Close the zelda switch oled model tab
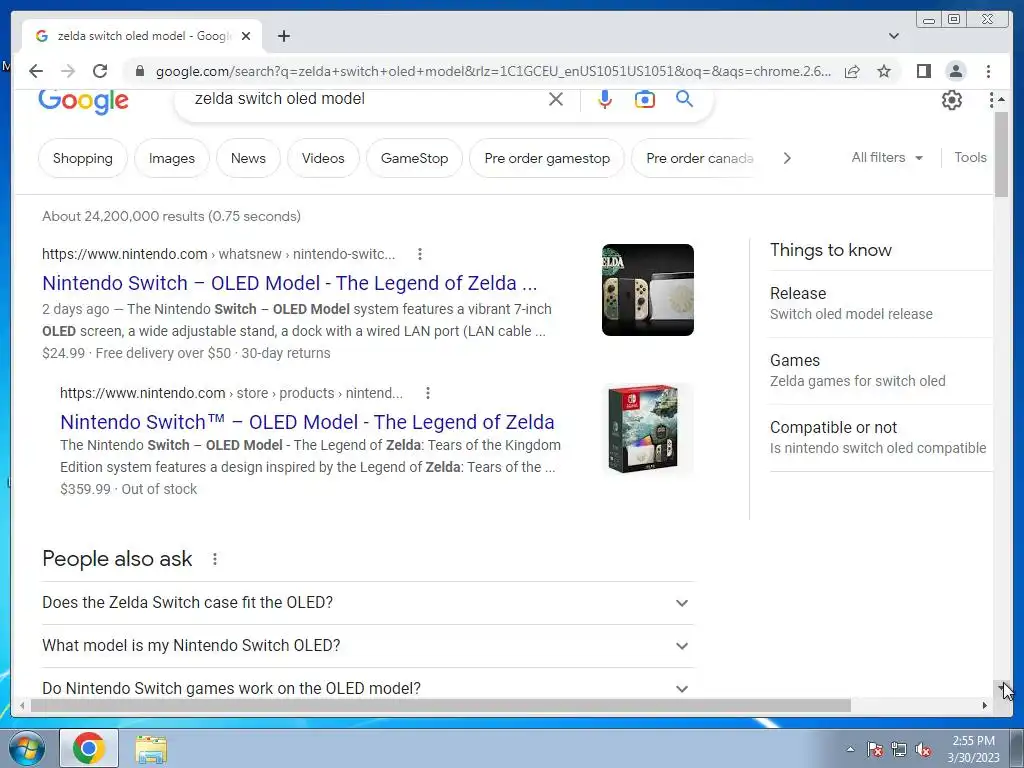 (x=246, y=36)
